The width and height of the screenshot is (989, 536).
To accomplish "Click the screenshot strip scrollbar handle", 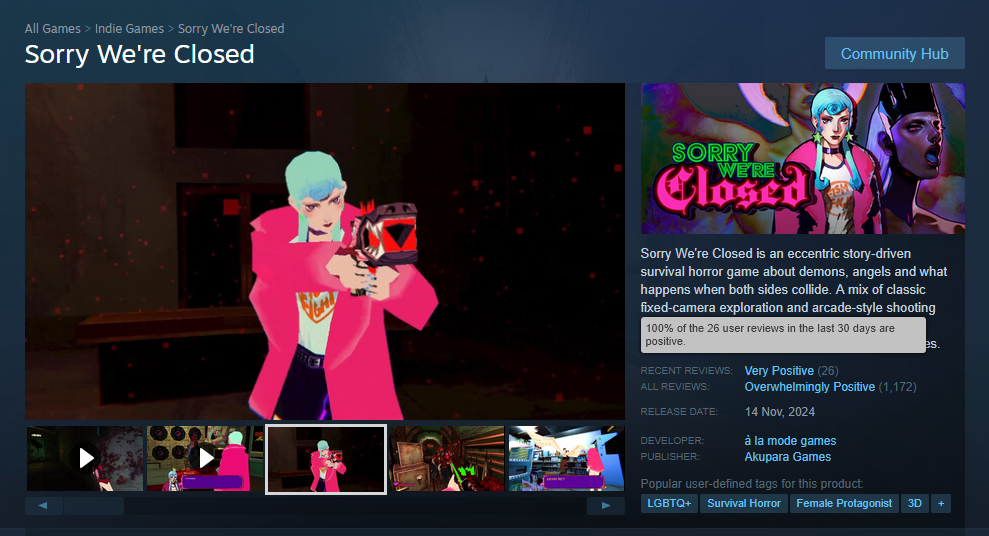I will tap(94, 506).
